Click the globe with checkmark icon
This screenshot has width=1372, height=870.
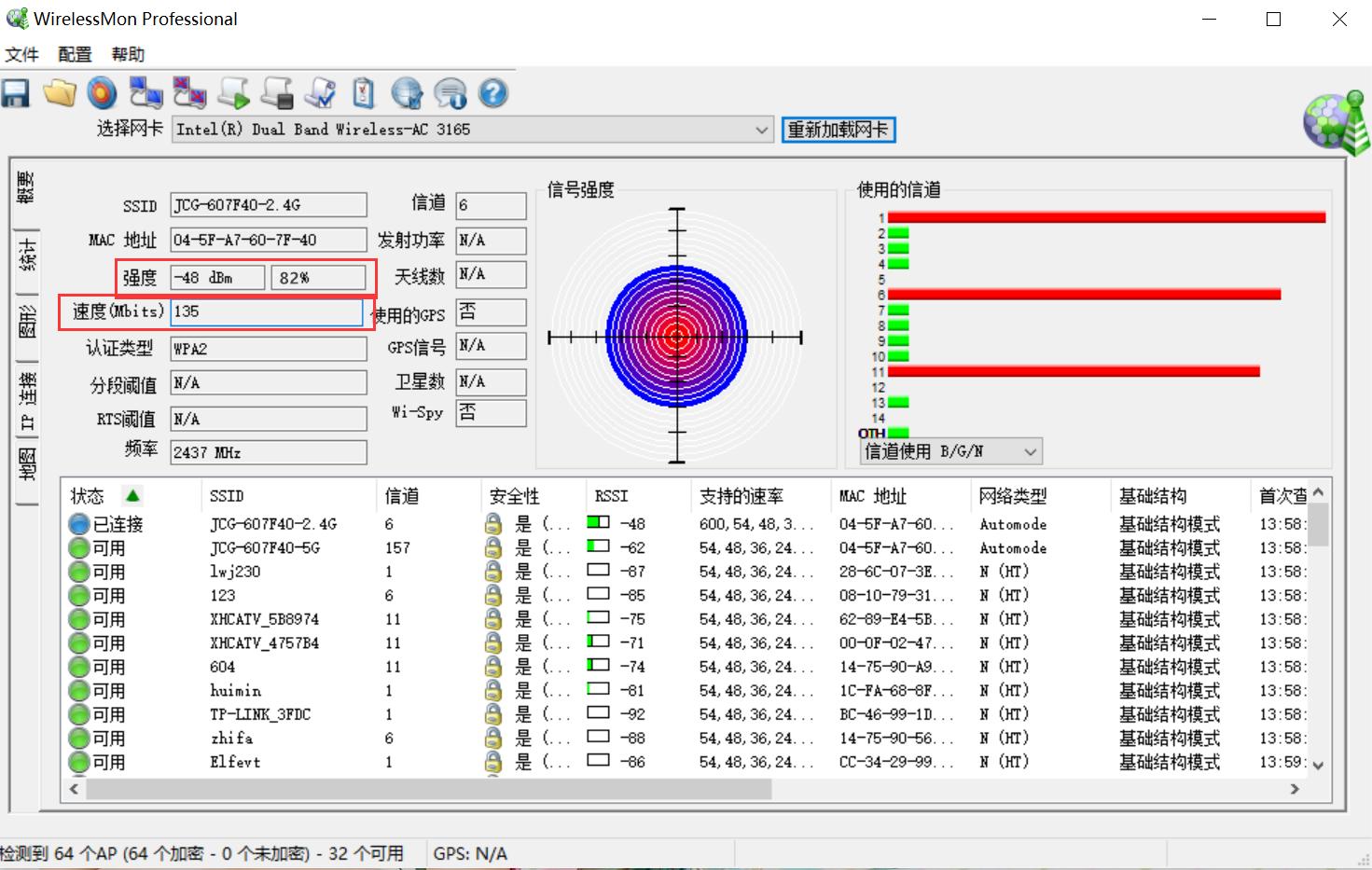point(407,93)
